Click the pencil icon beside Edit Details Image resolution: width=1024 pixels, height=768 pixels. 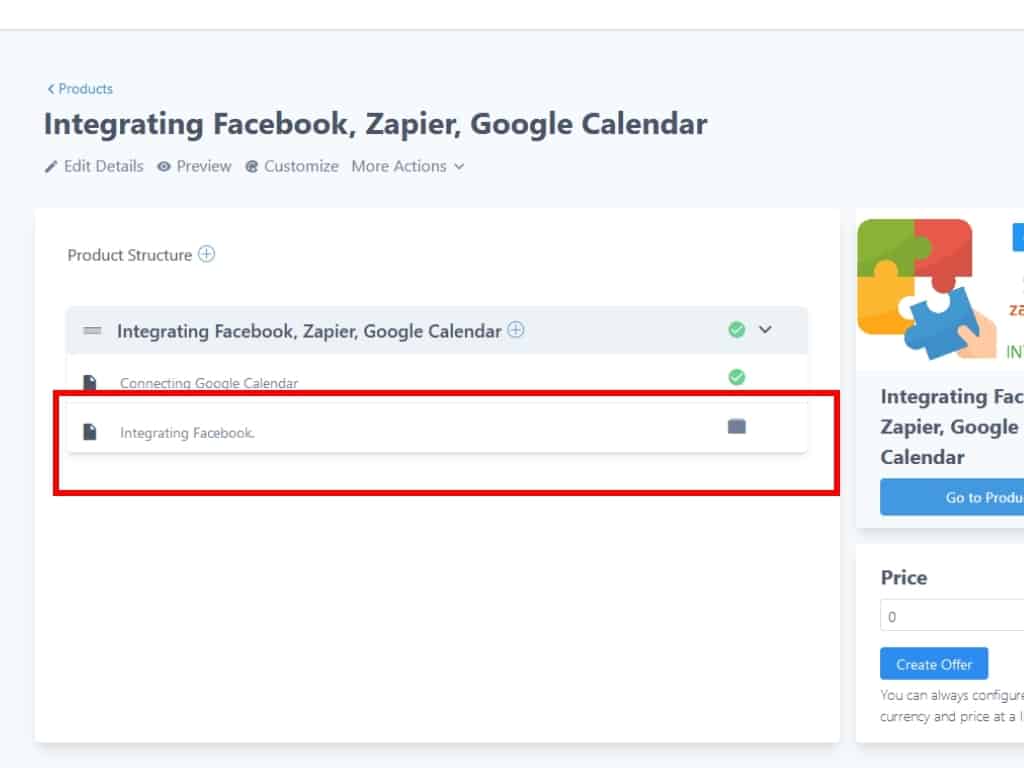[x=51, y=167]
